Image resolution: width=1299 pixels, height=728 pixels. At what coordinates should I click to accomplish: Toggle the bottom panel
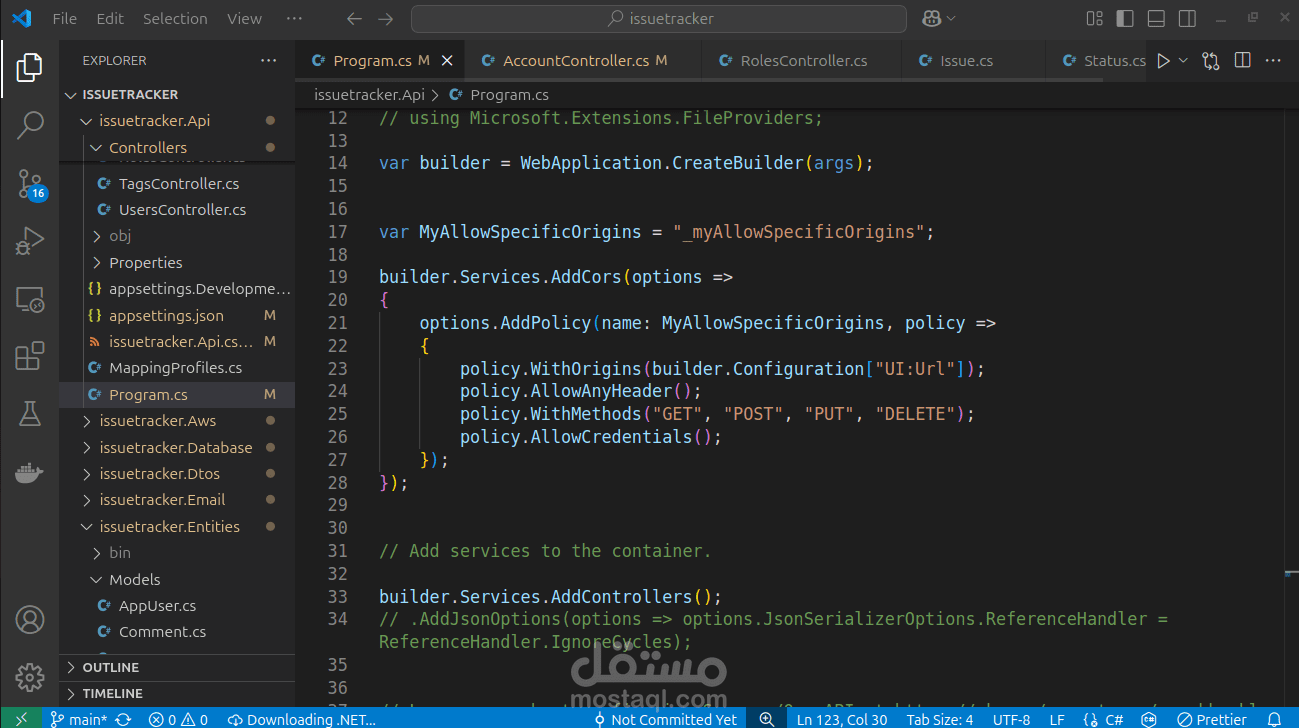tap(1156, 18)
